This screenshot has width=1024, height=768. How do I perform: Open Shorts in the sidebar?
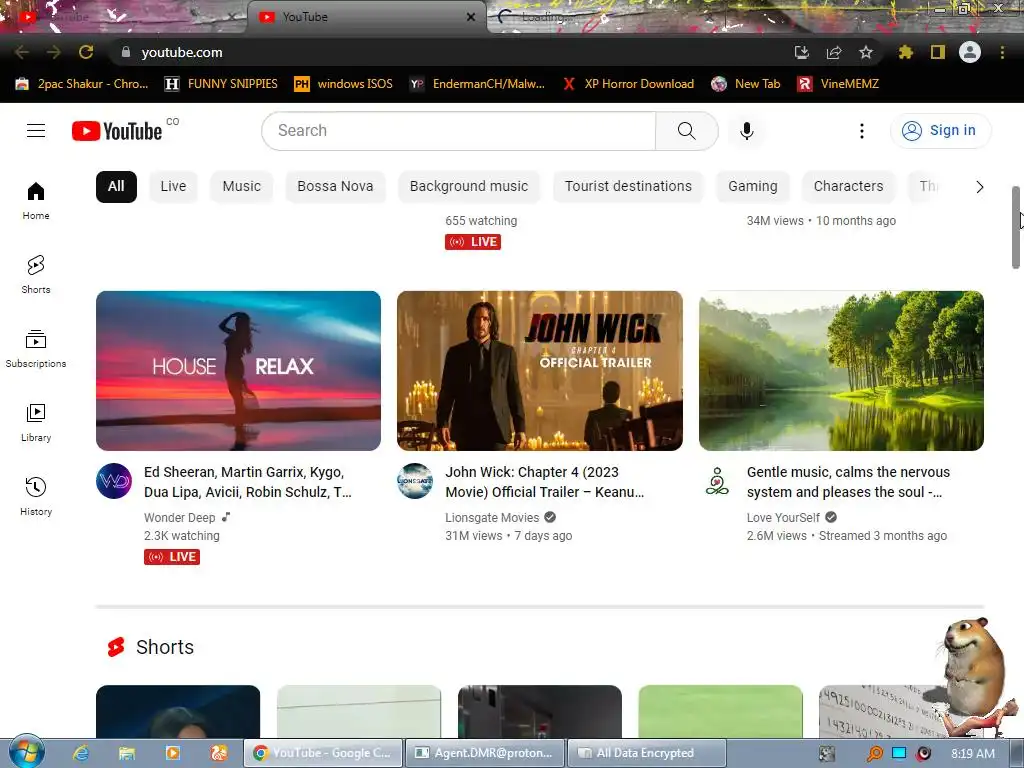(x=36, y=274)
